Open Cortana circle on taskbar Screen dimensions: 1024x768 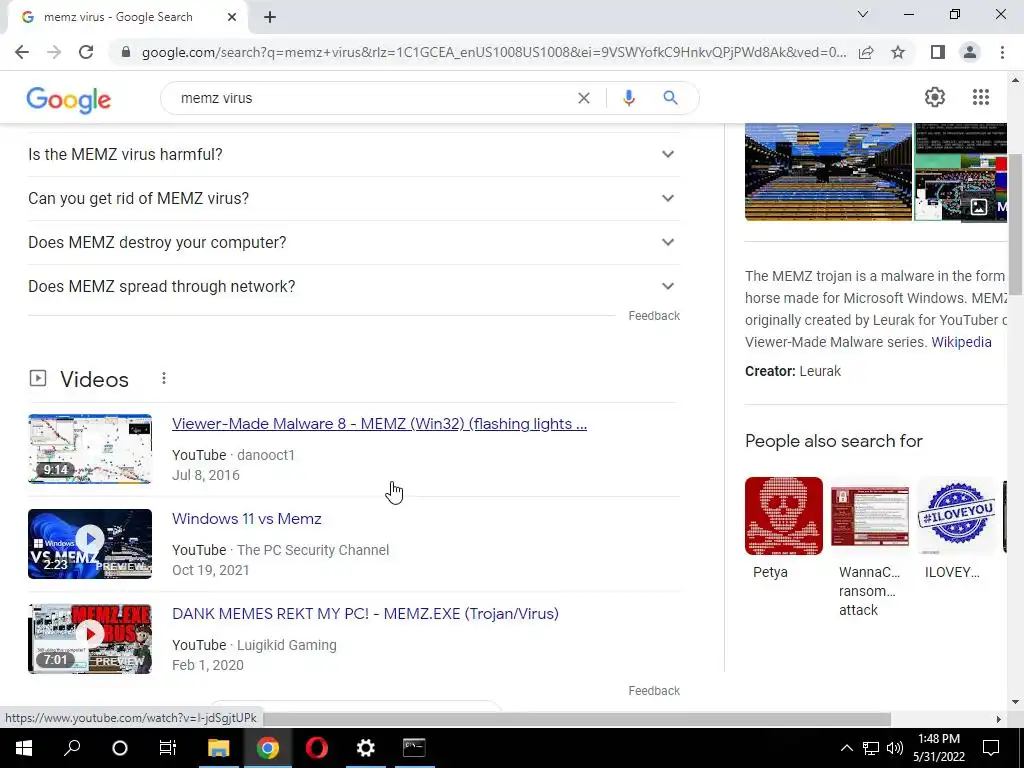[x=120, y=748]
